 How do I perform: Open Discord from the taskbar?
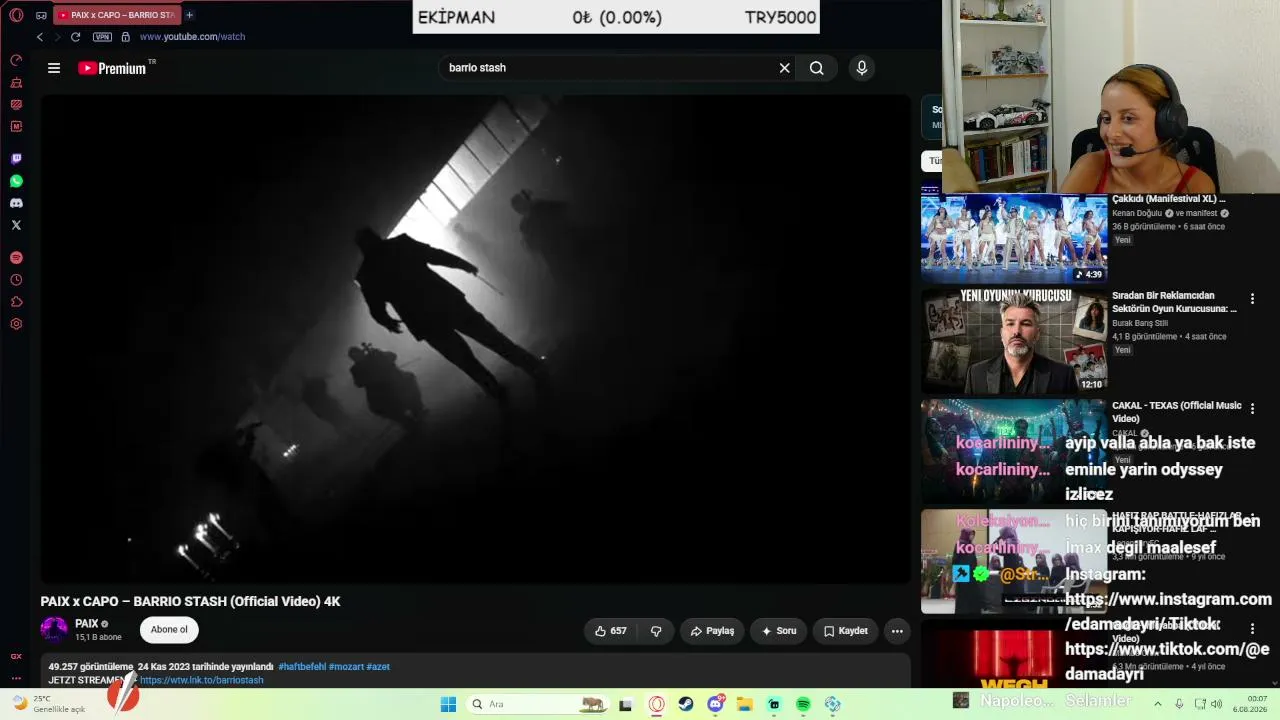715,704
